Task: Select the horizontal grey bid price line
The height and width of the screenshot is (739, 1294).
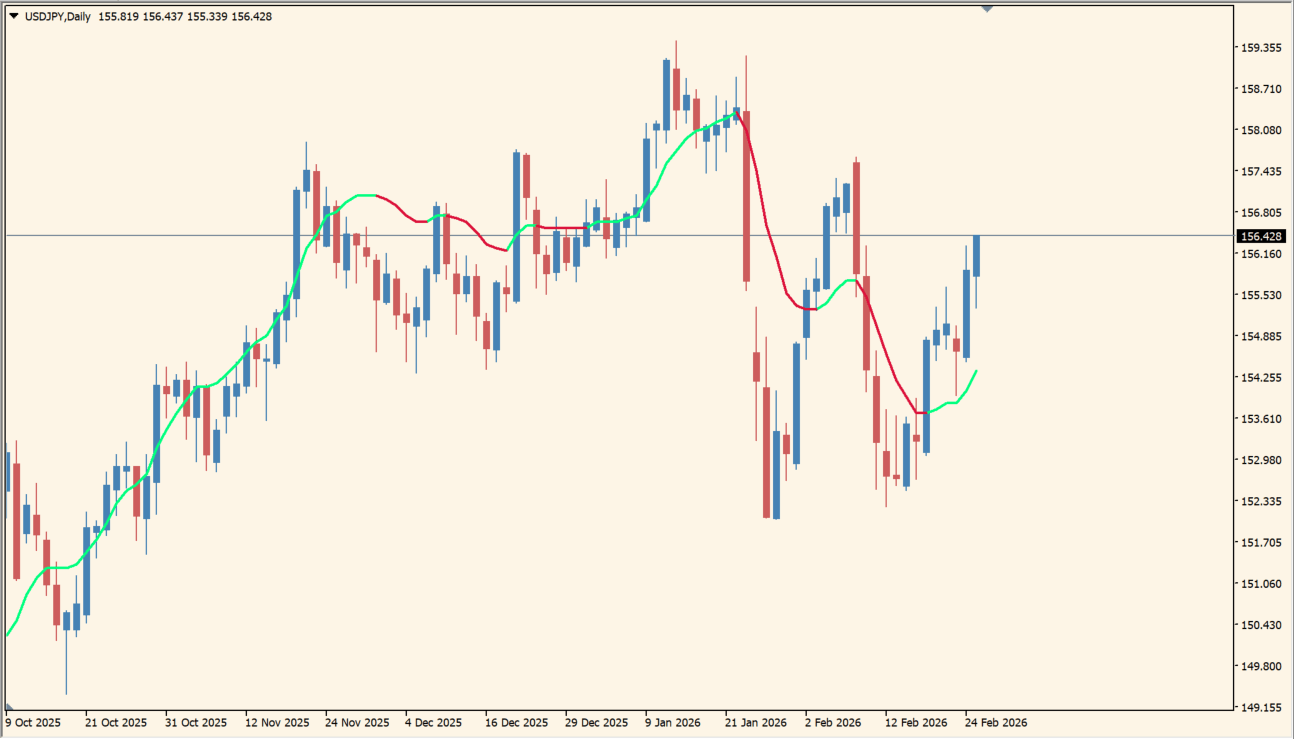Action: tap(600, 236)
